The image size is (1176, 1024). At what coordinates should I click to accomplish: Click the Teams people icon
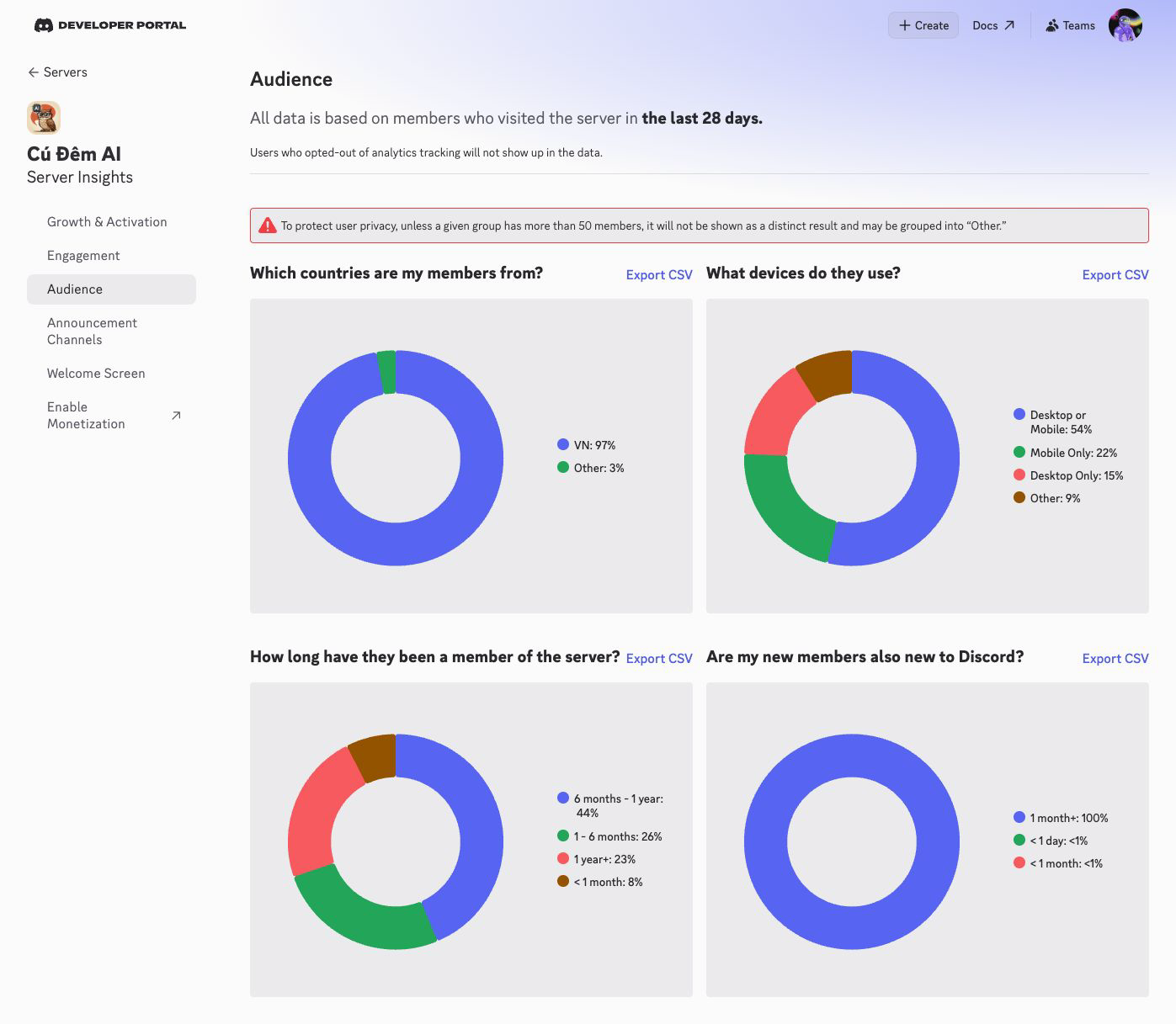tap(1051, 25)
